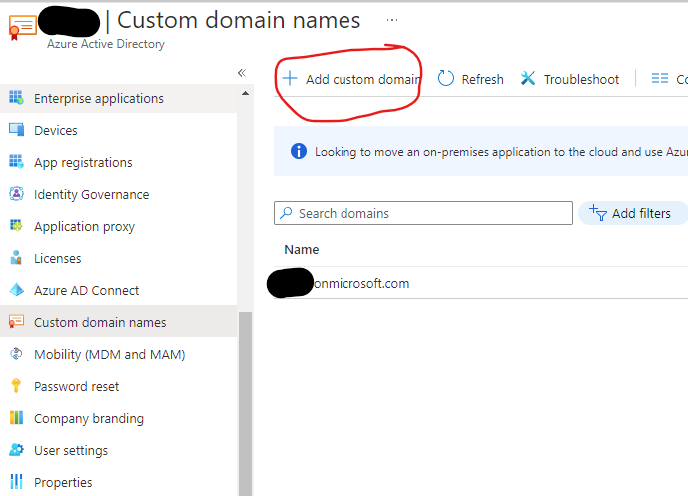Collapse the sidebar with double chevron
The image size is (688, 496).
[242, 73]
